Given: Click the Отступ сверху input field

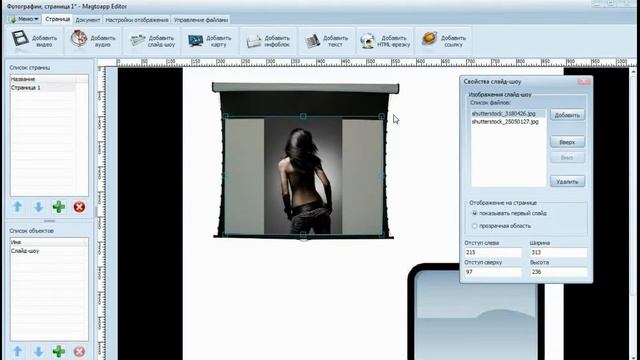Looking at the screenshot, I should tap(493, 271).
